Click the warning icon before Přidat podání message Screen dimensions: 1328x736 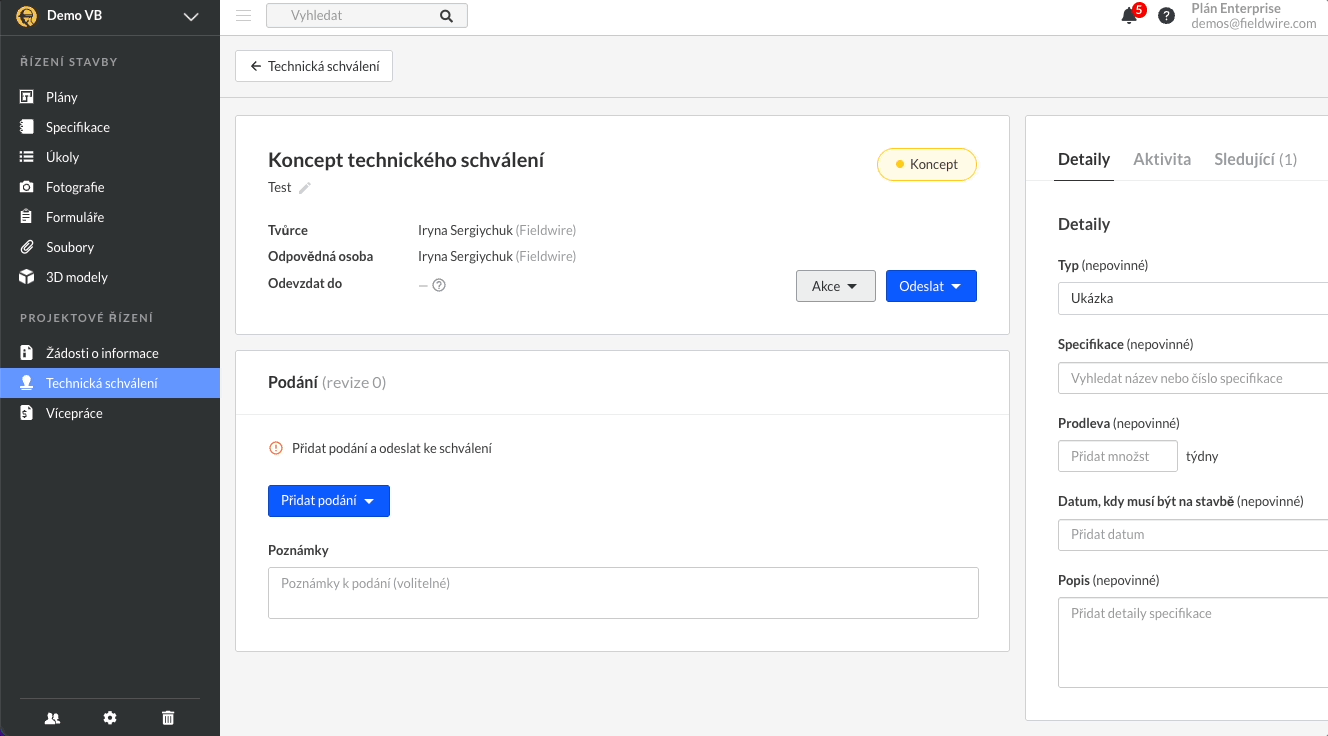tap(276, 448)
